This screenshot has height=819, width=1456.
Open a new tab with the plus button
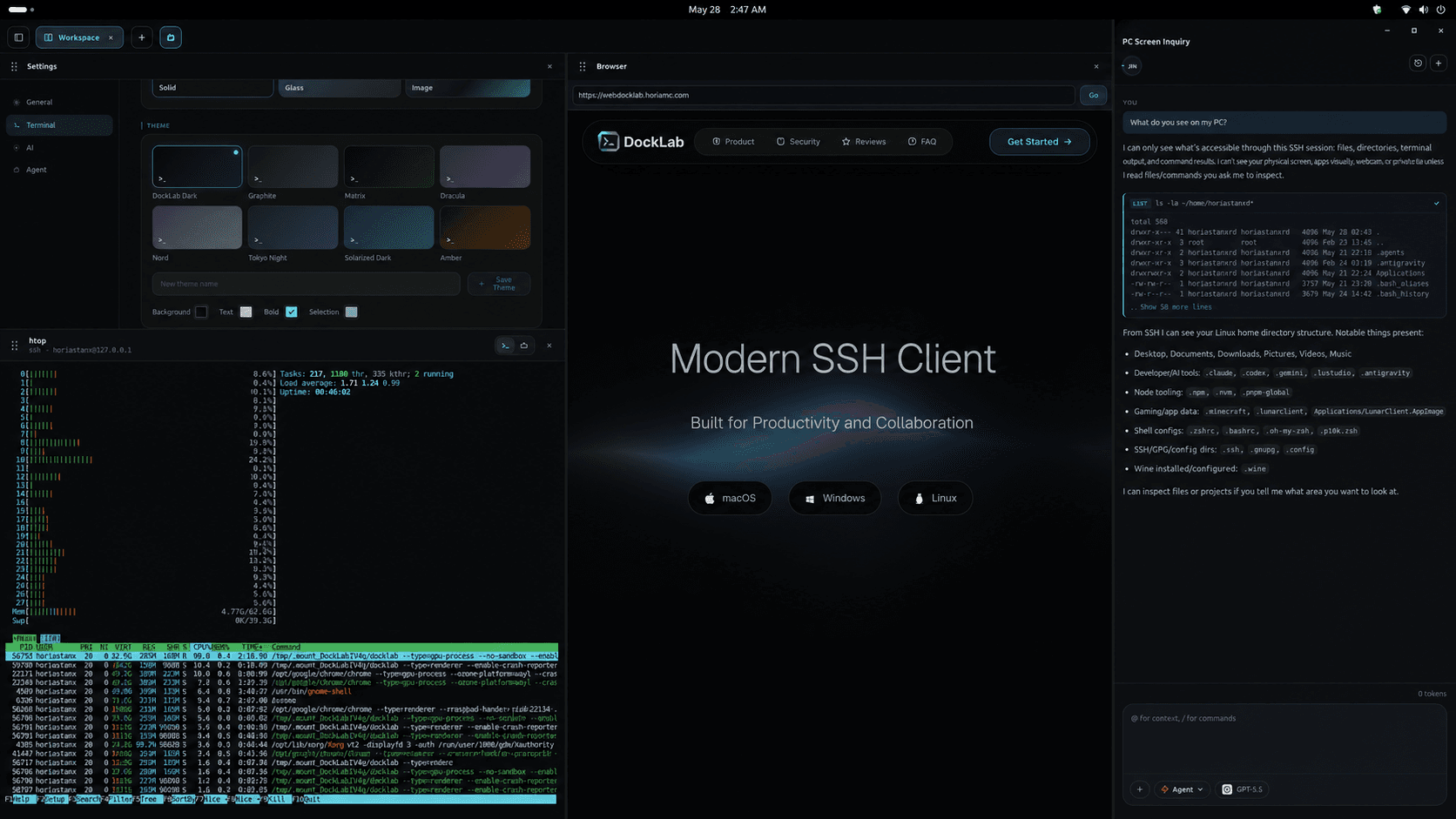pos(141,37)
